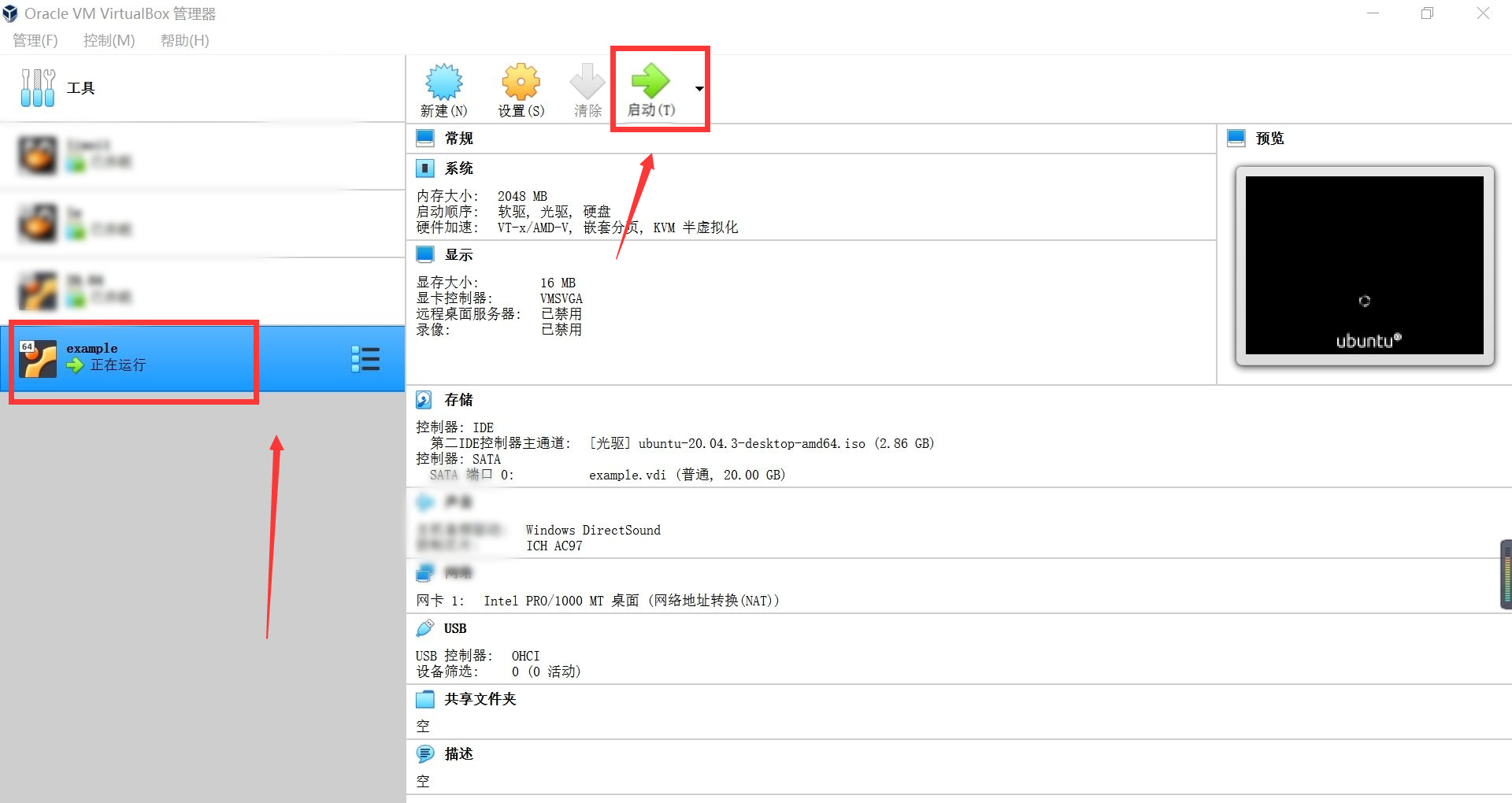Restore down the VirtualBox window
The width and height of the screenshot is (1512, 803).
pyautogui.click(x=1427, y=13)
